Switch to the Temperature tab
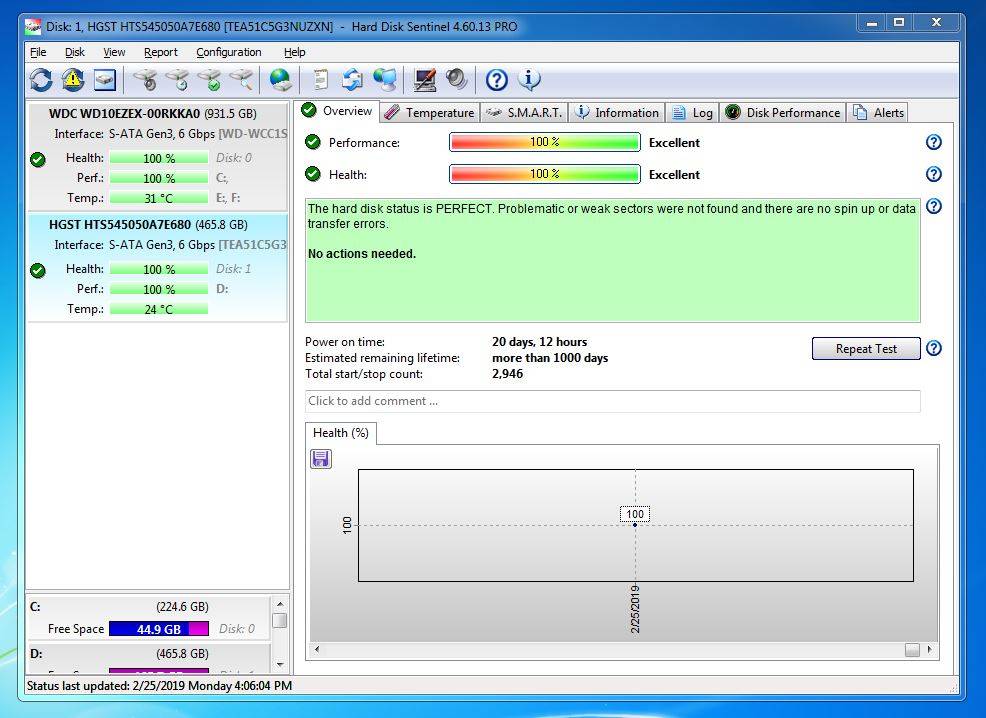Image resolution: width=986 pixels, height=718 pixels. pos(430,113)
